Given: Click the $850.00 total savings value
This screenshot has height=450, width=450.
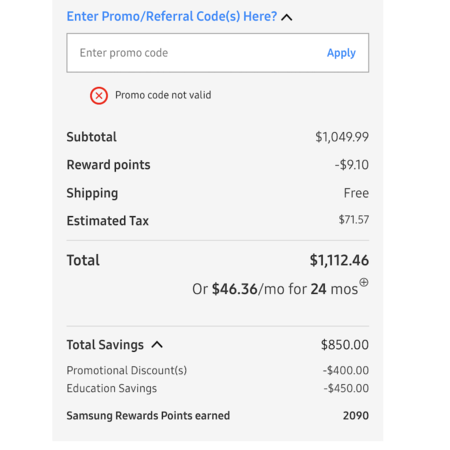Looking at the screenshot, I should [x=345, y=345].
